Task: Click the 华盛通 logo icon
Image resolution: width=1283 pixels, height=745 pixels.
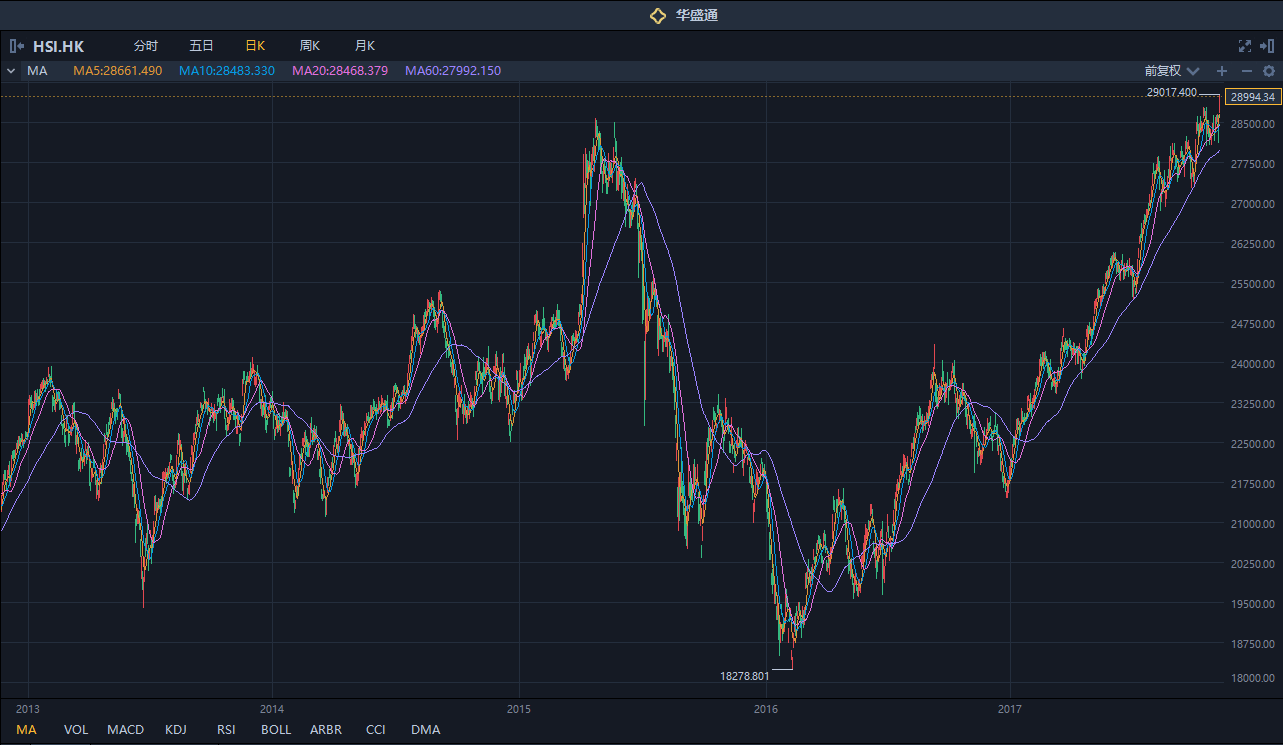Action: coord(657,15)
